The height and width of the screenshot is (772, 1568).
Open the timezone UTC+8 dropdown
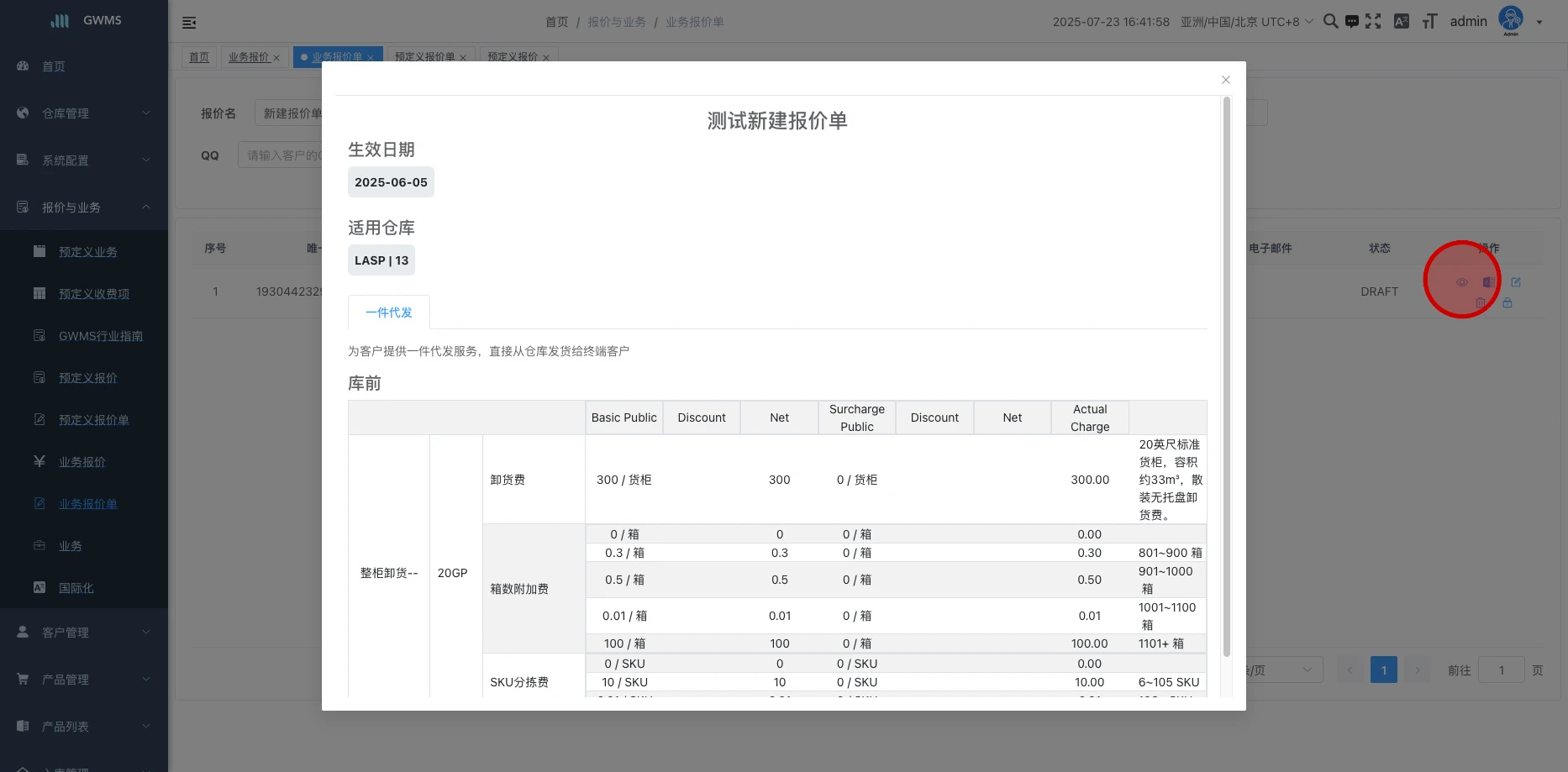(1246, 22)
